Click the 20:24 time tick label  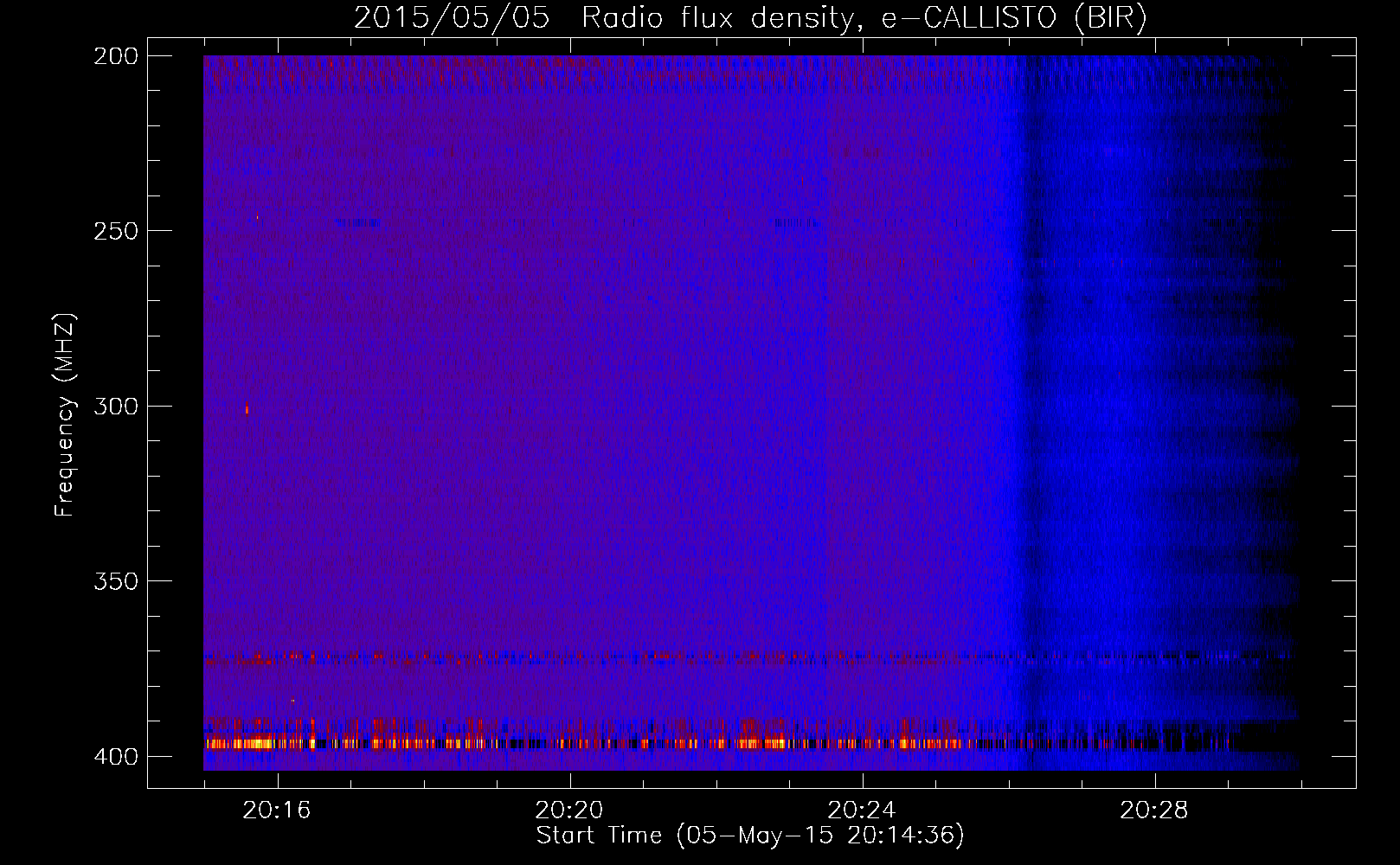(x=862, y=810)
